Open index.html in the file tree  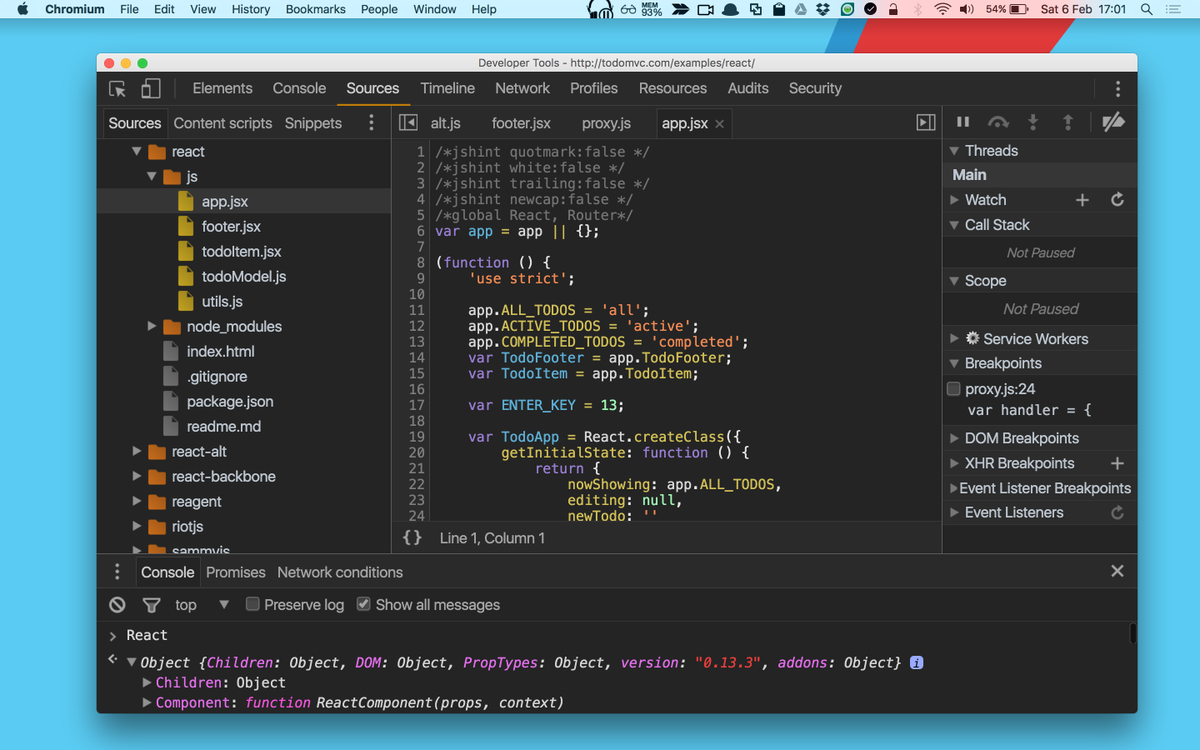click(x=220, y=351)
